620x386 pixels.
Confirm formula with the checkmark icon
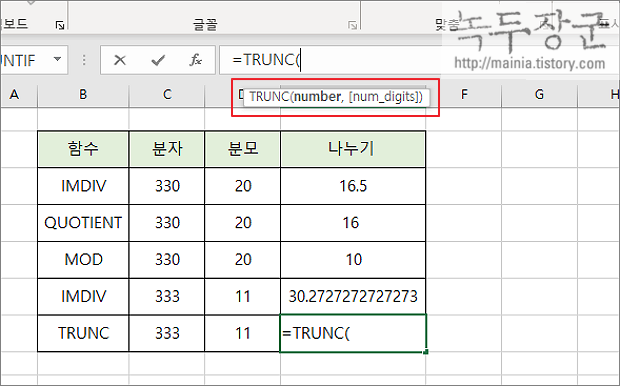coord(158,60)
